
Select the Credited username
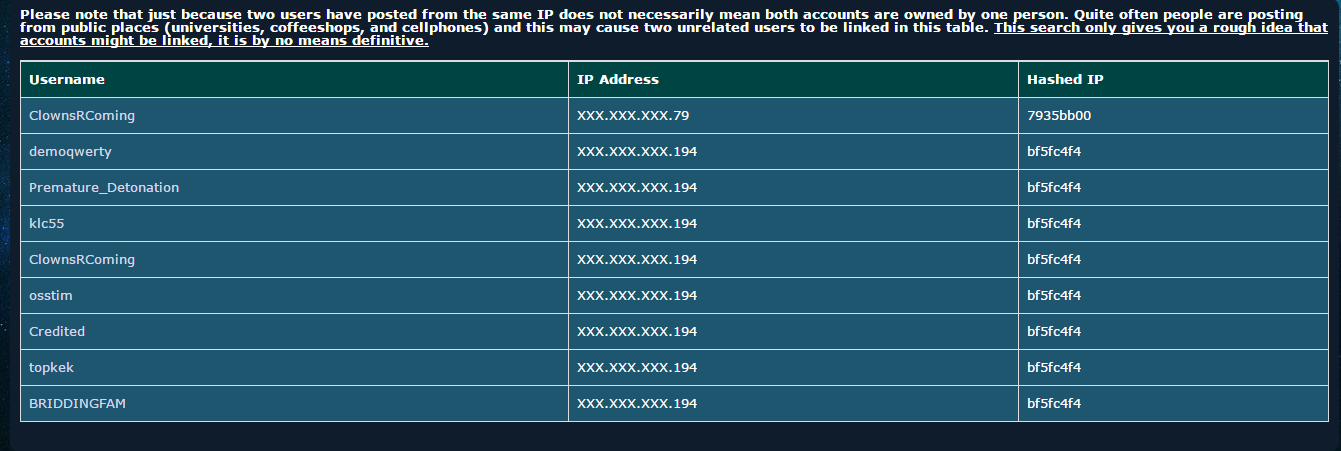point(57,331)
